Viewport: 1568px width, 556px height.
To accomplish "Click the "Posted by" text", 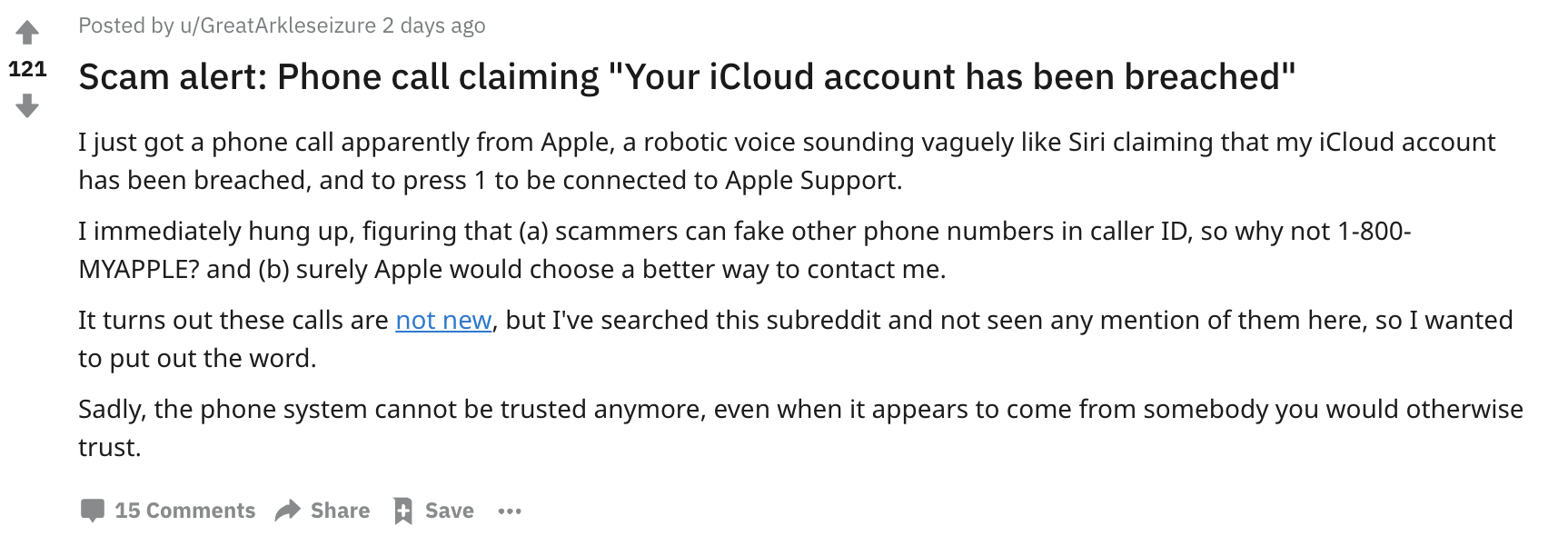I will [125, 25].
